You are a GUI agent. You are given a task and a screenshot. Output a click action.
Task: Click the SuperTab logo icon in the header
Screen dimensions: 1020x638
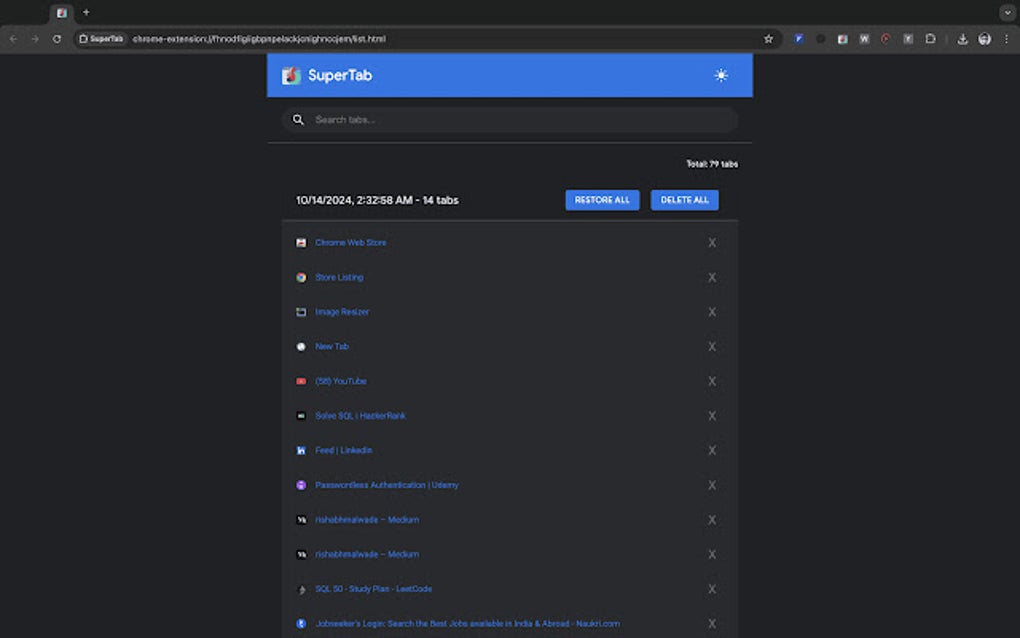(x=290, y=74)
